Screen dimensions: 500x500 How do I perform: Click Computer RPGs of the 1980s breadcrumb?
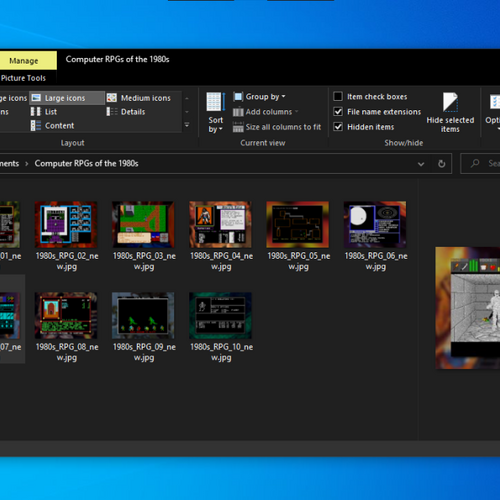[x=86, y=164]
